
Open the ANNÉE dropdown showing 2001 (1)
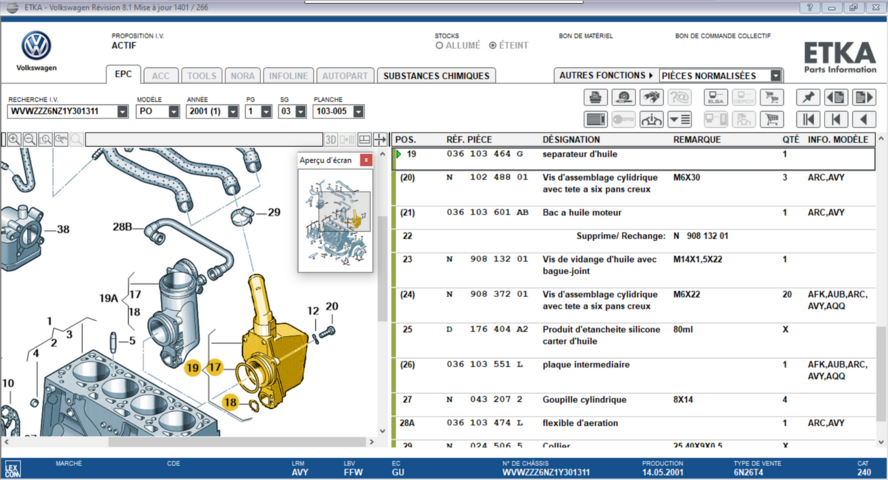[x=233, y=112]
